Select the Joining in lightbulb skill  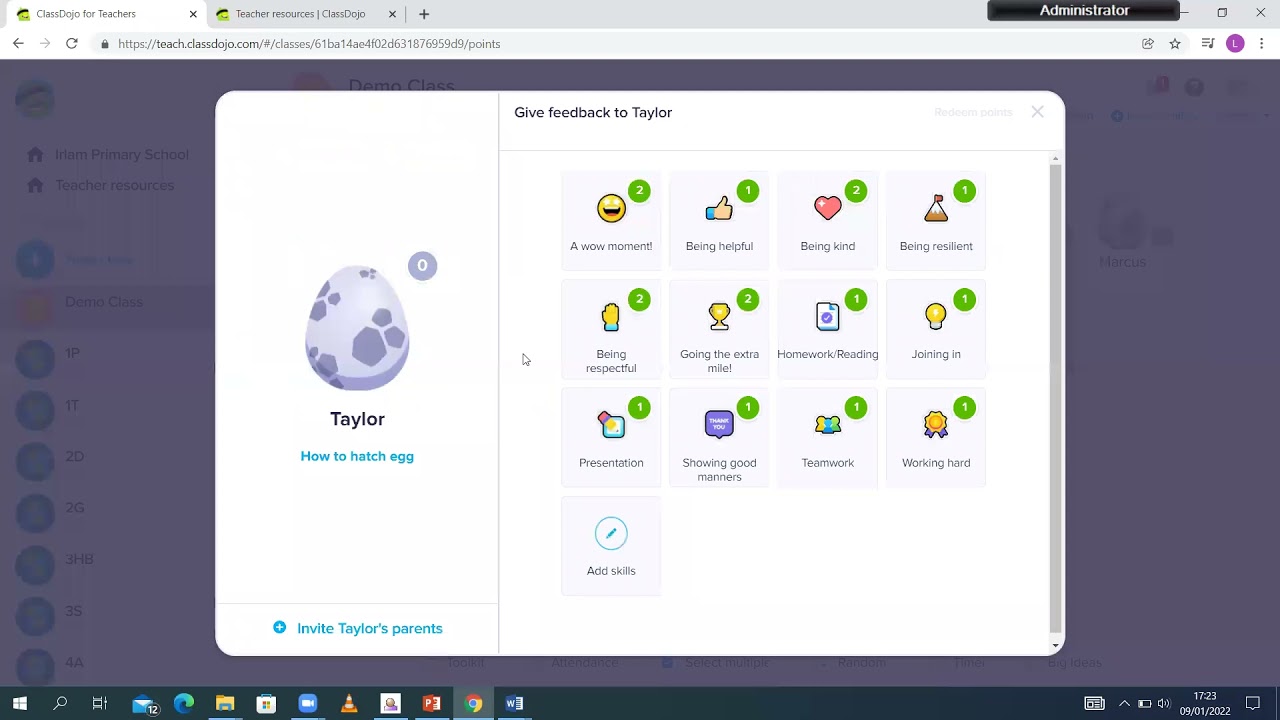tap(936, 329)
